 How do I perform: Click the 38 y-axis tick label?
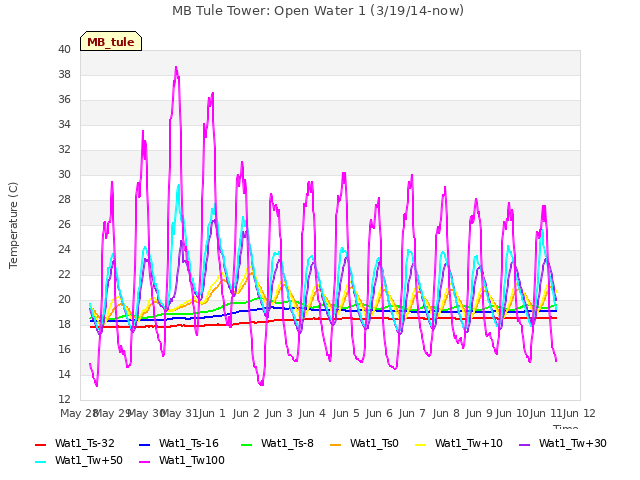64,75
